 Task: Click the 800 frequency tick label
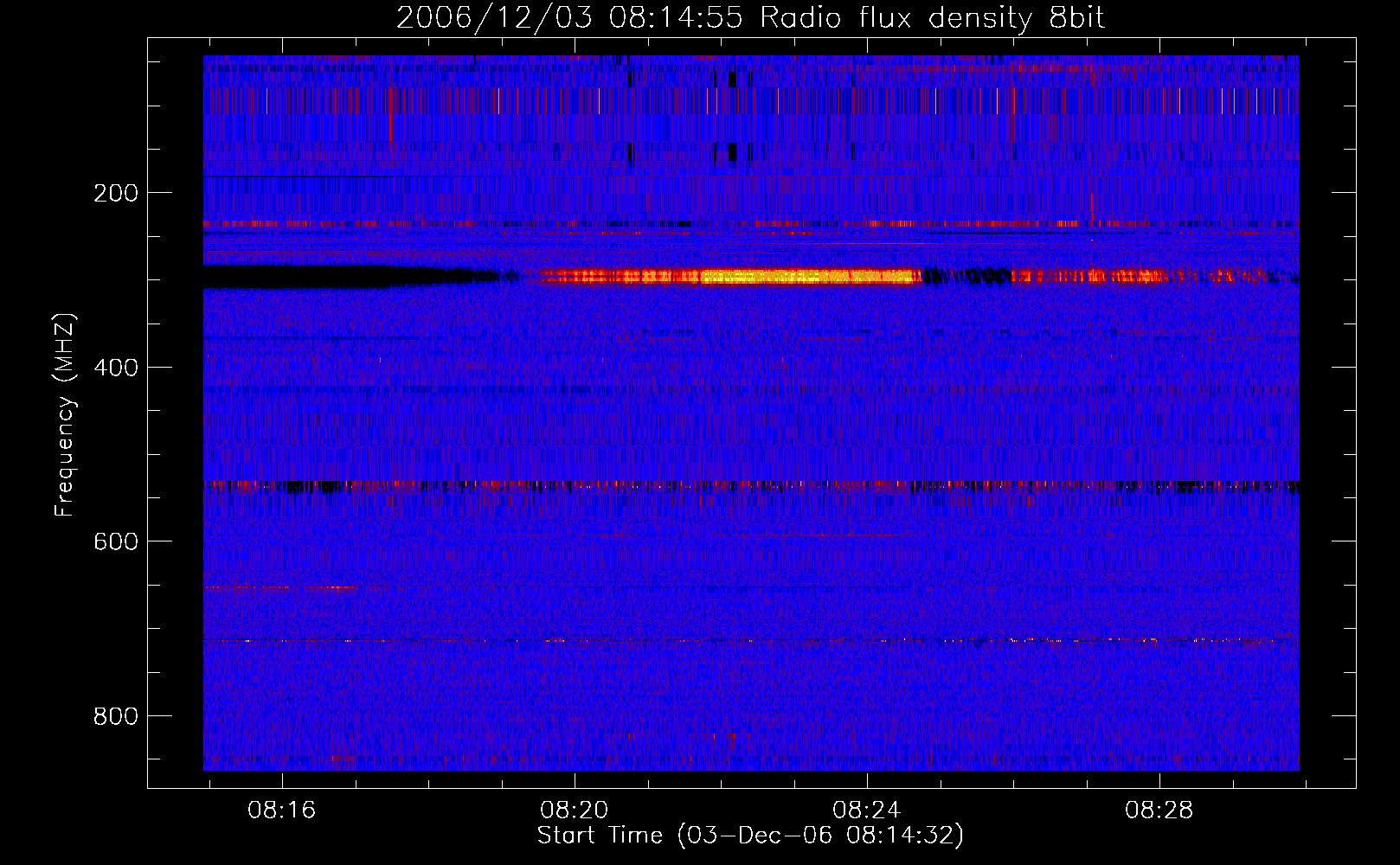(116, 716)
